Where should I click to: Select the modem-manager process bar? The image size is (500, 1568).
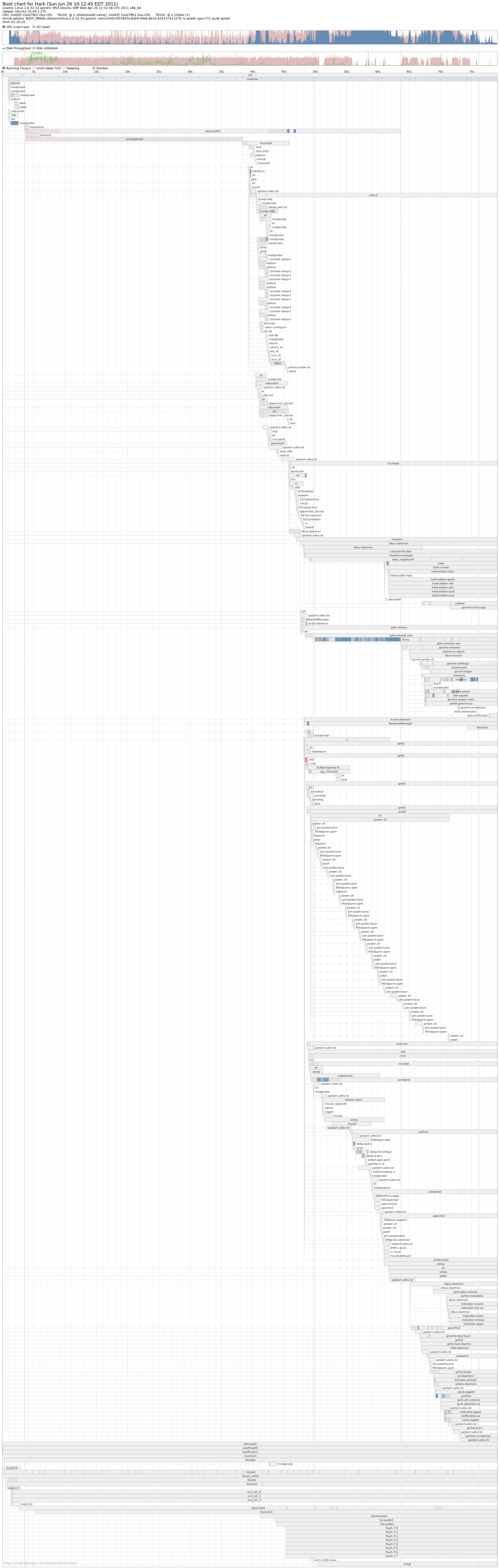[x=401, y=555]
